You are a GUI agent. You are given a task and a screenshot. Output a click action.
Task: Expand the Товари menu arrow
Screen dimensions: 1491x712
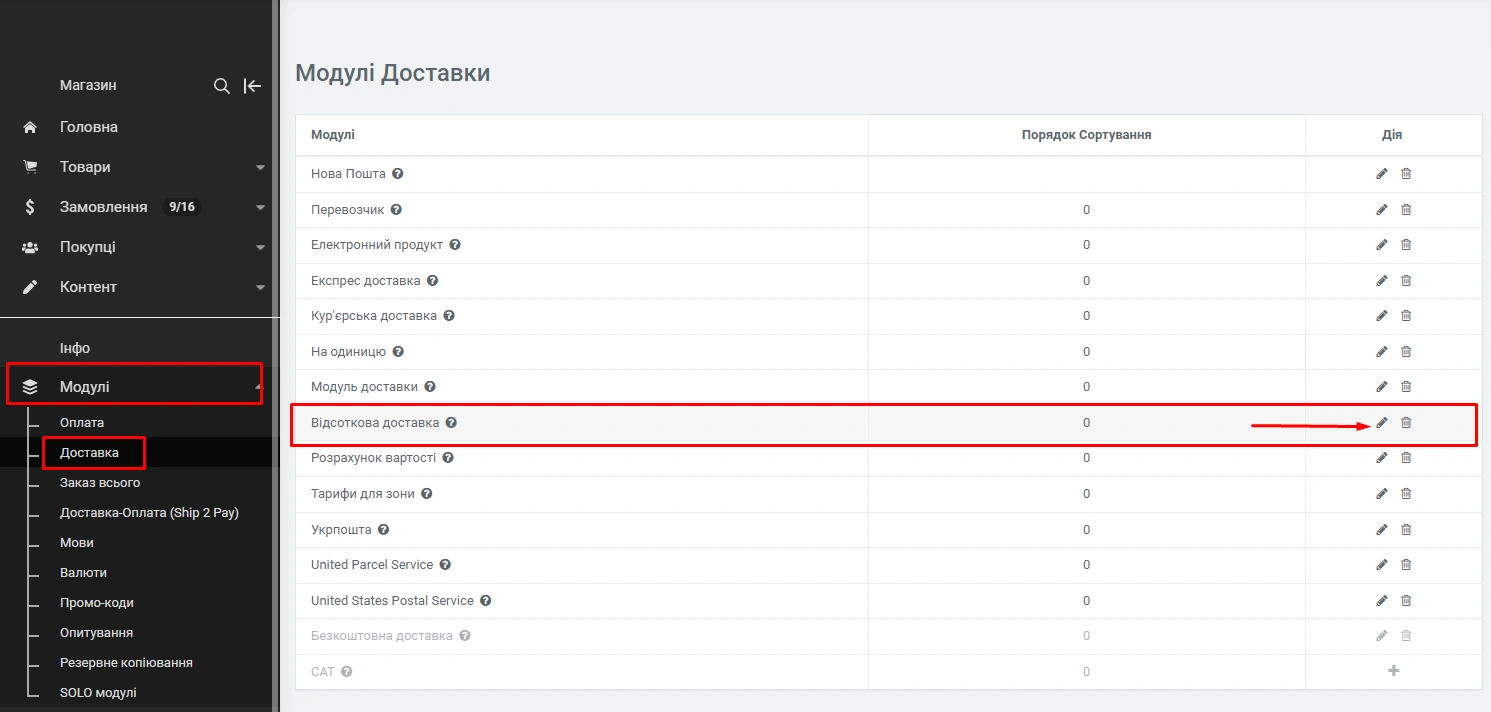[x=260, y=168]
